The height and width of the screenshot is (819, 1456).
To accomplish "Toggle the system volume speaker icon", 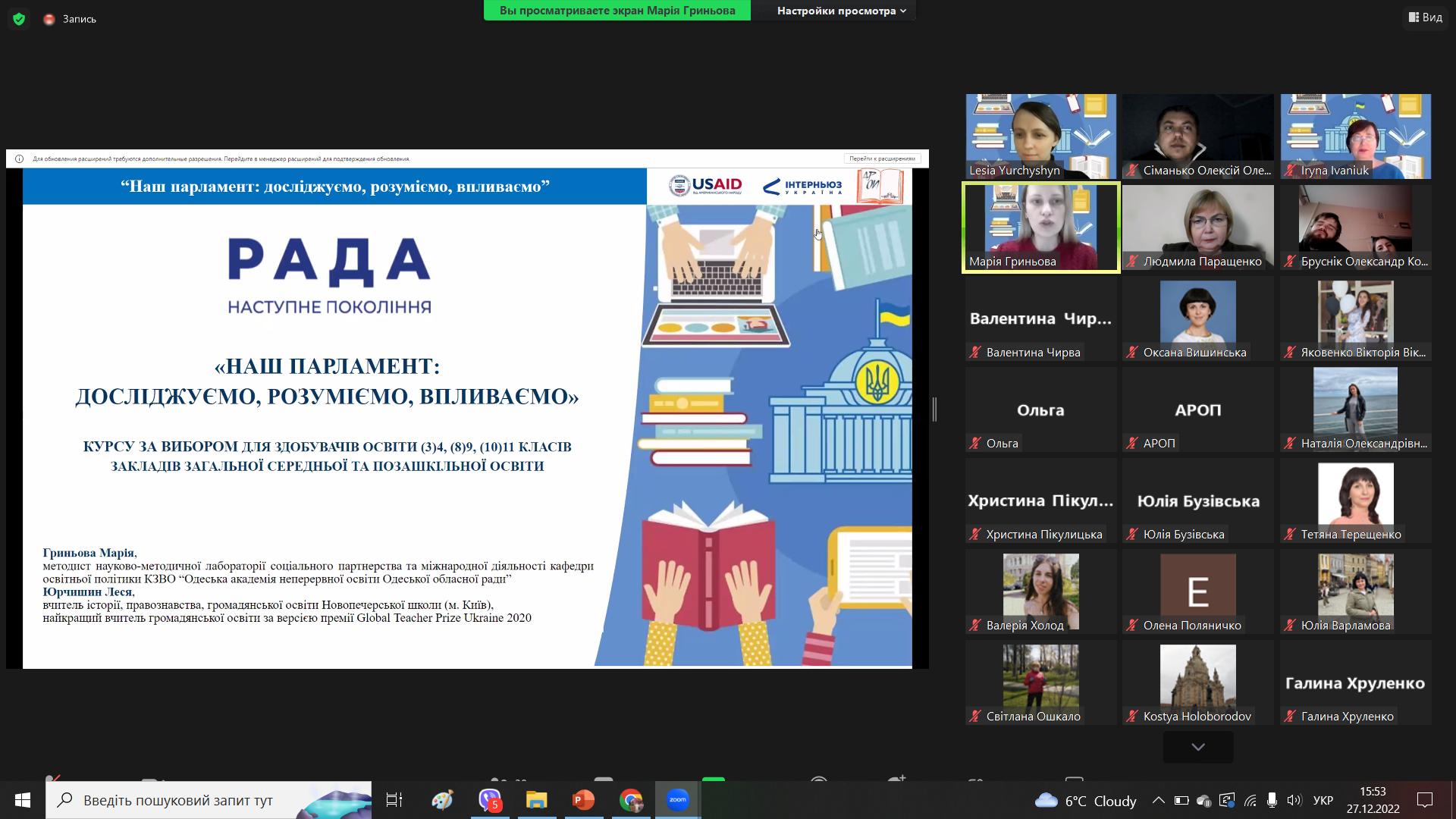I will tap(1294, 800).
